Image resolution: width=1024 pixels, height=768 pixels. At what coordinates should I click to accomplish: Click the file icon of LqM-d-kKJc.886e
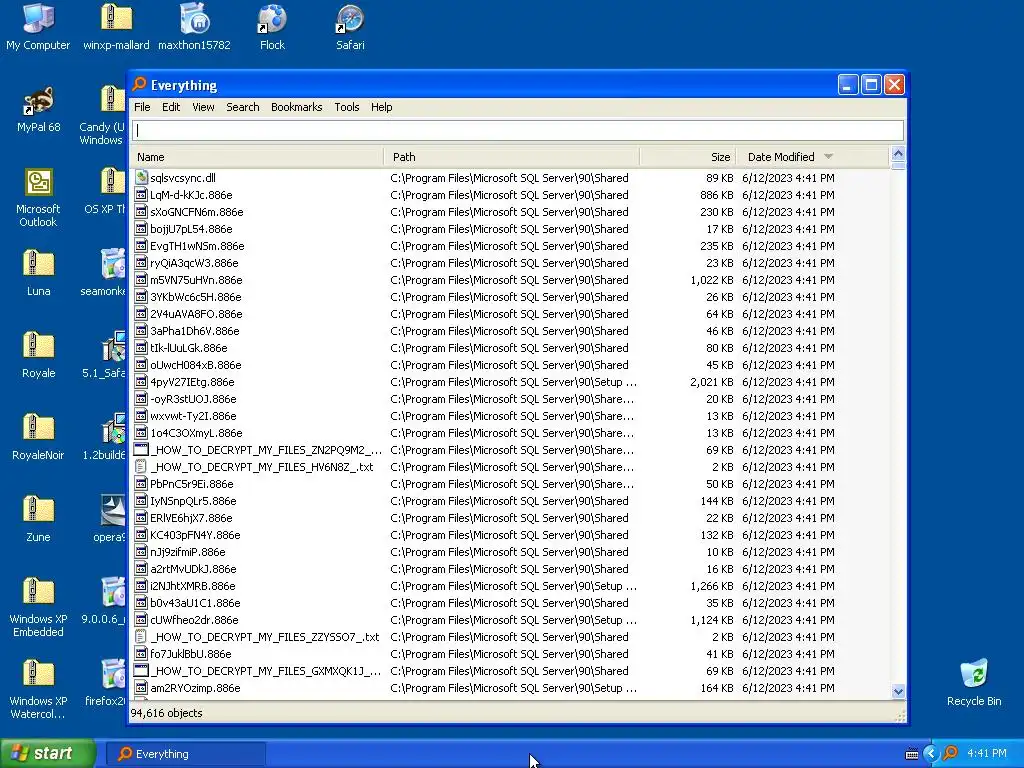(141, 195)
